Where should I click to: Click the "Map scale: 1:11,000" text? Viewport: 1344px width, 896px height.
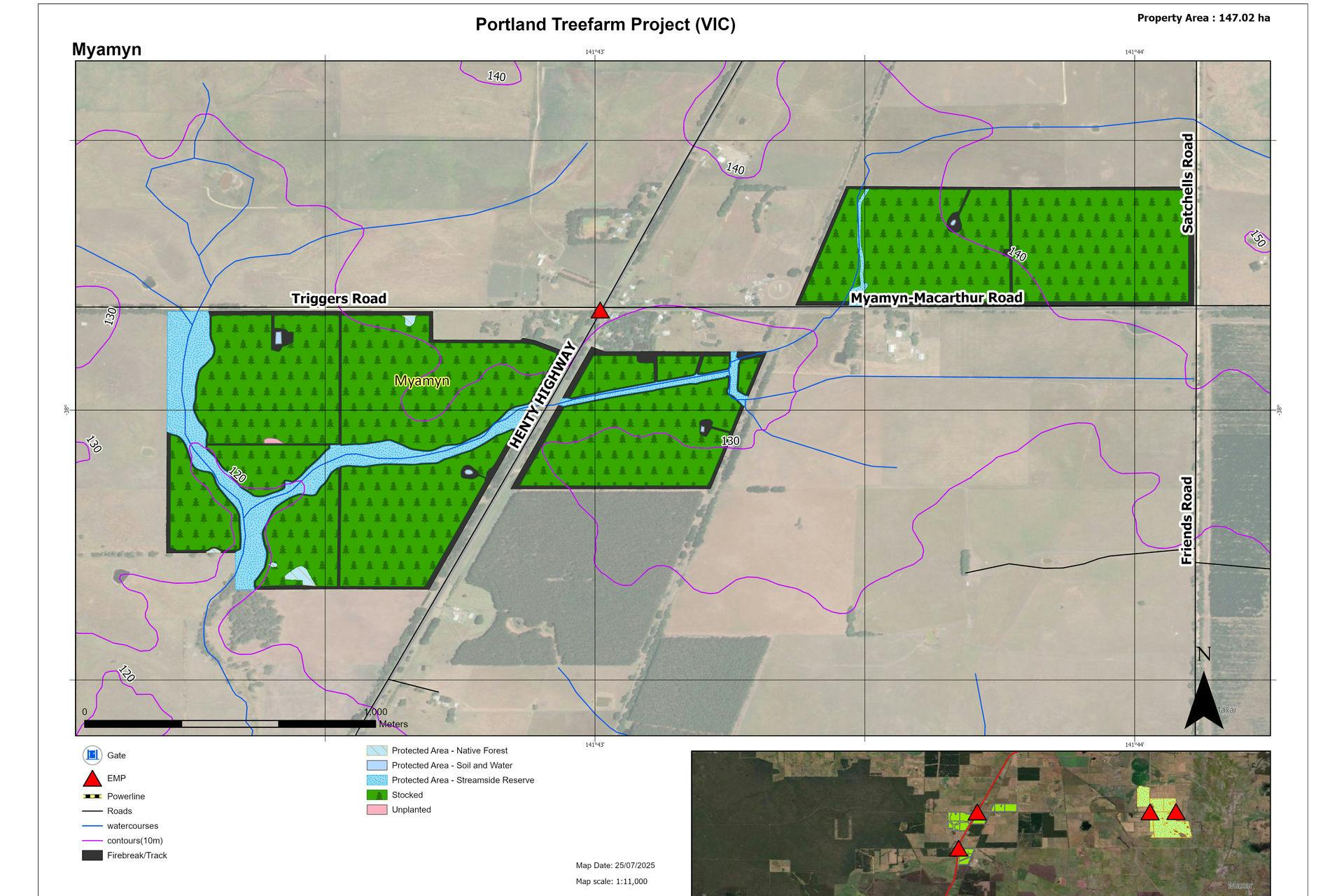point(611,882)
